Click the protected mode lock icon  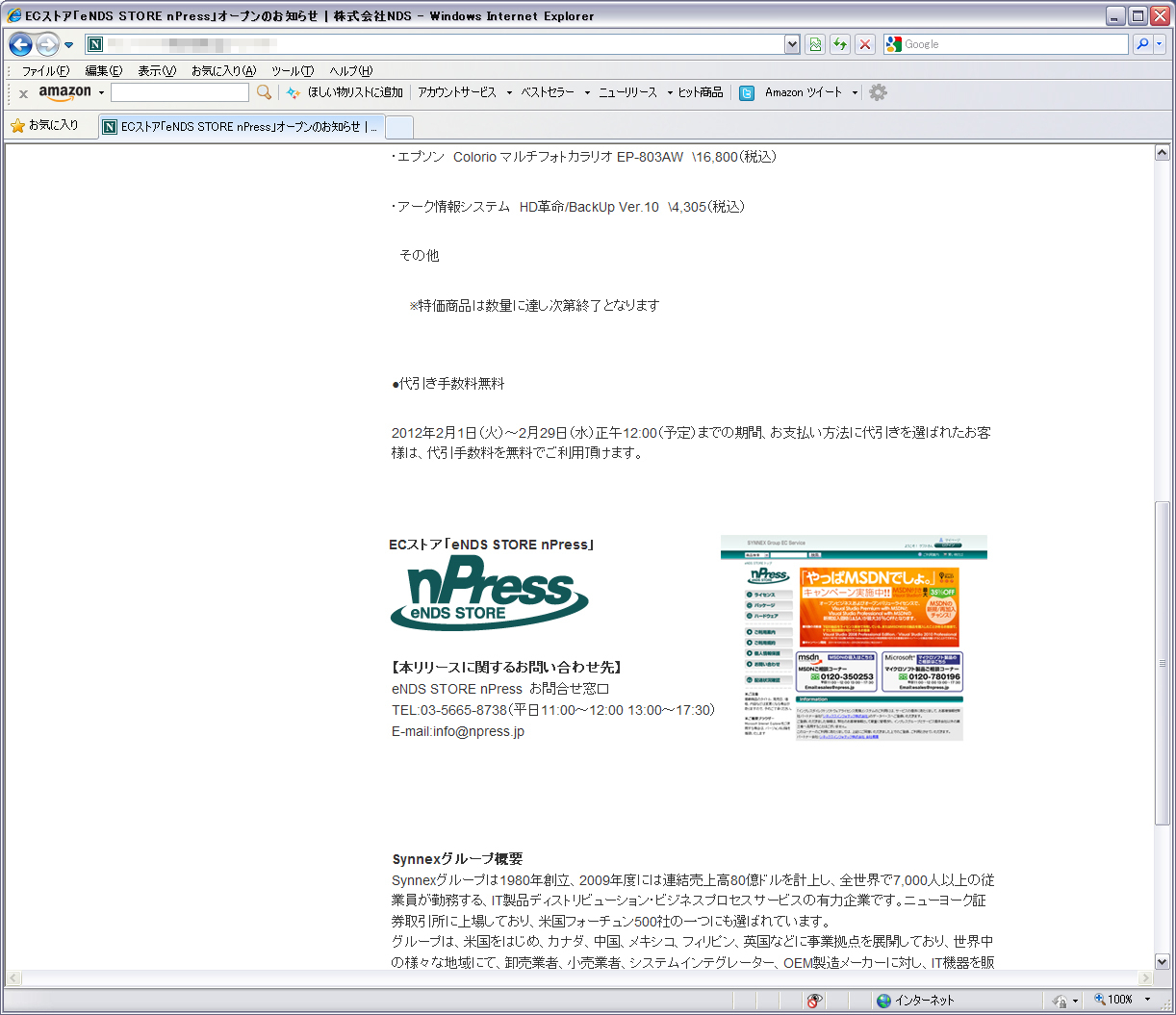tap(1060, 1001)
